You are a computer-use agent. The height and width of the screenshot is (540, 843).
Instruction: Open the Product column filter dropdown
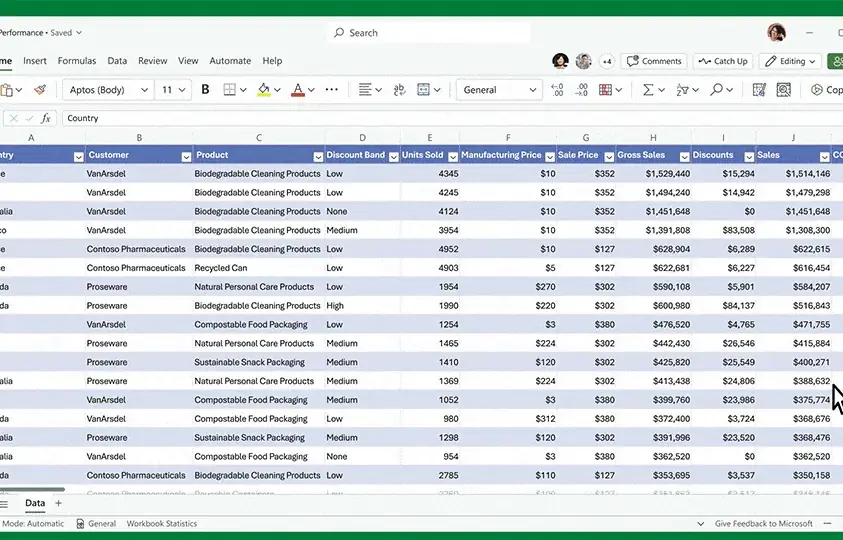pyautogui.click(x=318, y=157)
